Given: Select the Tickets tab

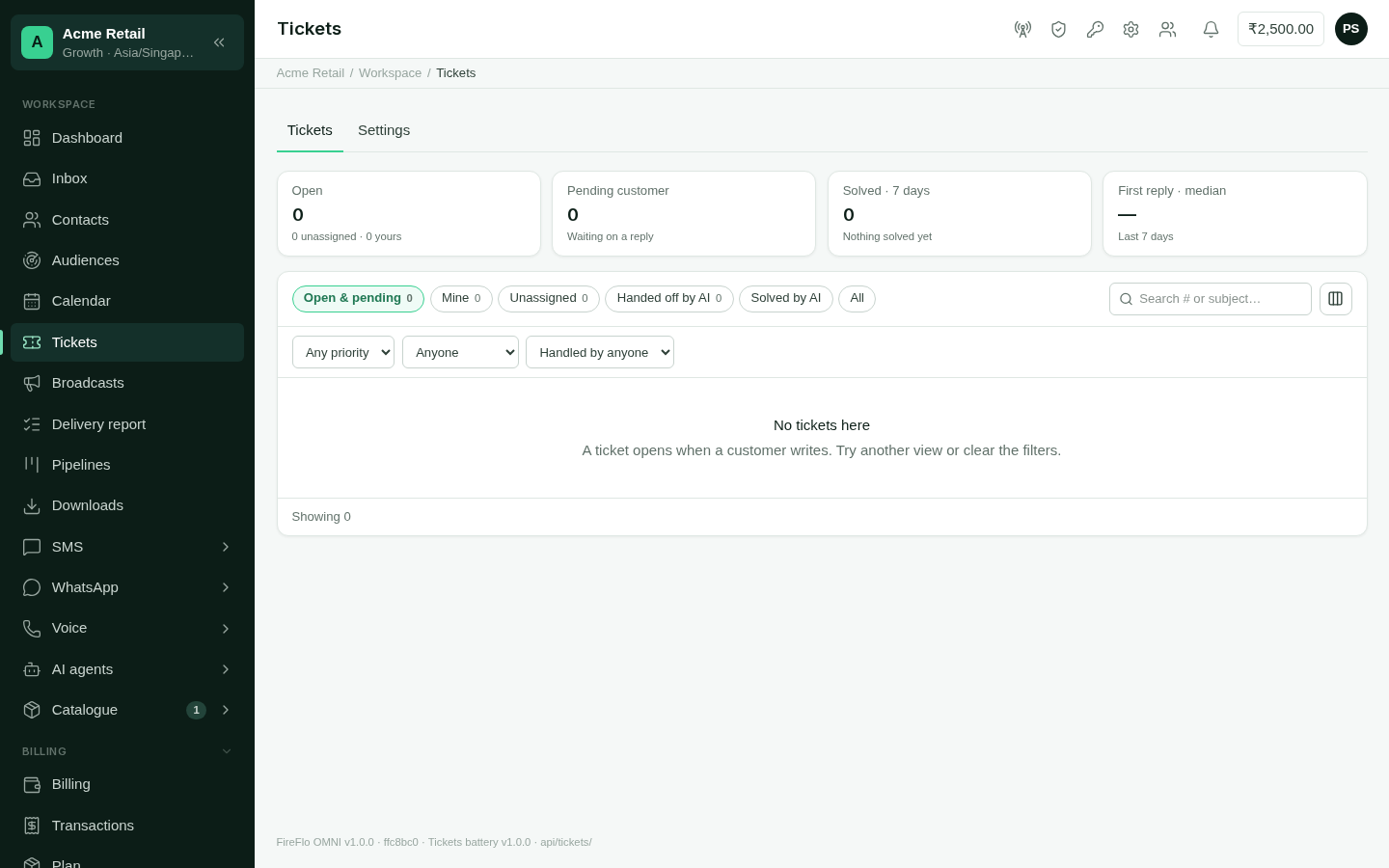Looking at the screenshot, I should pyautogui.click(x=310, y=130).
